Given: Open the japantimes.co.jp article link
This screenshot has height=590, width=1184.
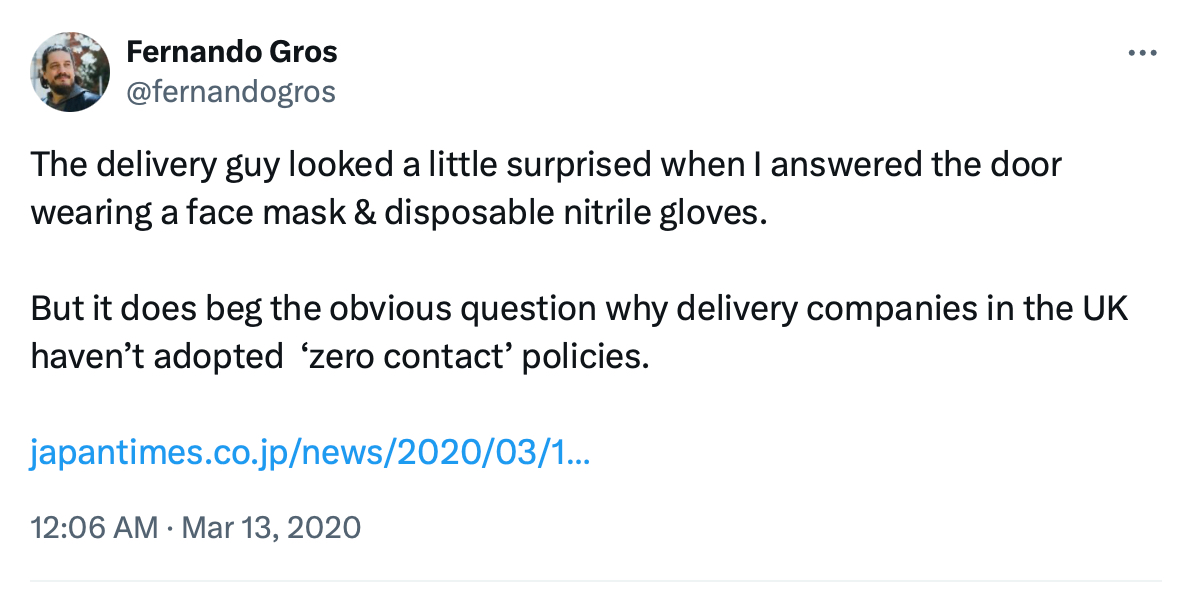Looking at the screenshot, I should tap(310, 455).
